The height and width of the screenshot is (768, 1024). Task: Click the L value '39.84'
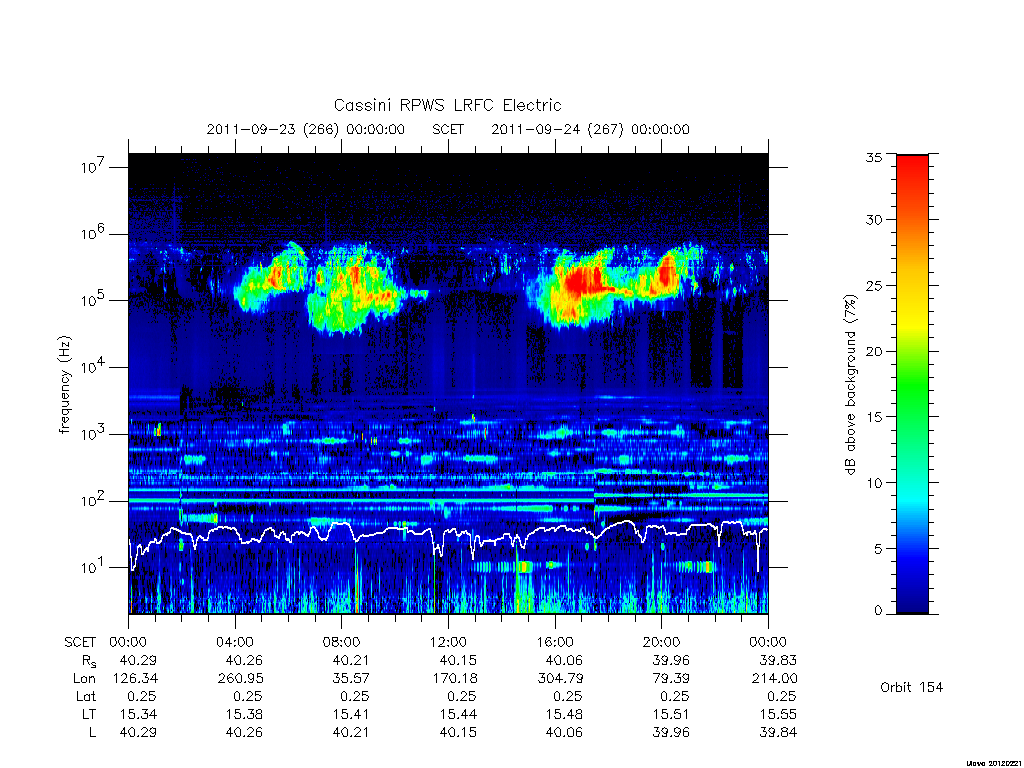[778, 733]
